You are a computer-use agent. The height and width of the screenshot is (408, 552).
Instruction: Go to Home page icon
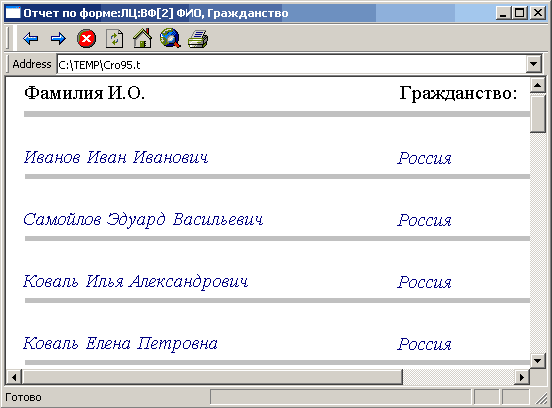[x=142, y=38]
